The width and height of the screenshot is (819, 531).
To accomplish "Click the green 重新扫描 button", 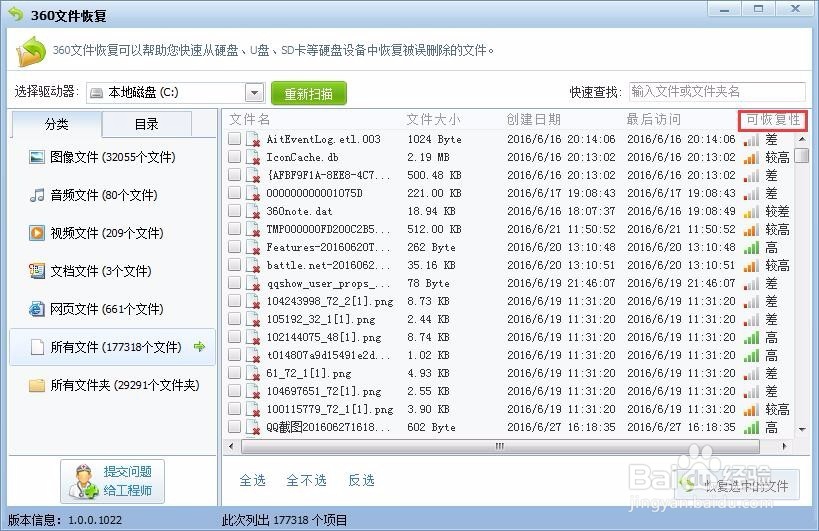I will [309, 93].
